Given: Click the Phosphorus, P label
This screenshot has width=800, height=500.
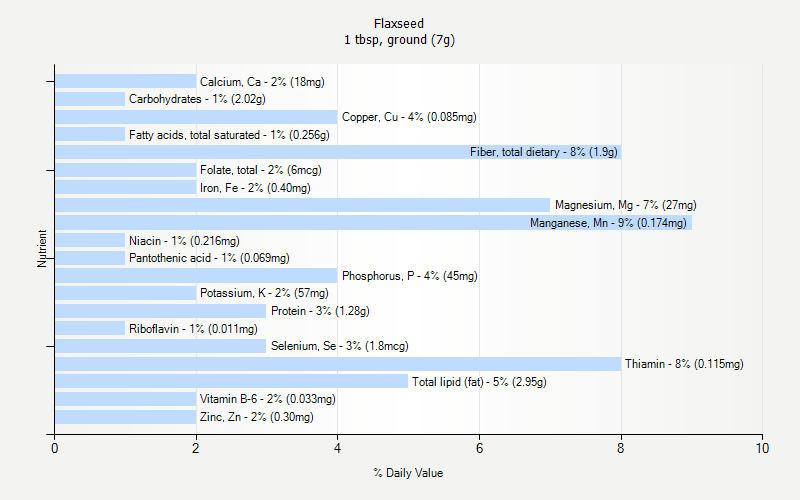Looking at the screenshot, I should 409,276.
